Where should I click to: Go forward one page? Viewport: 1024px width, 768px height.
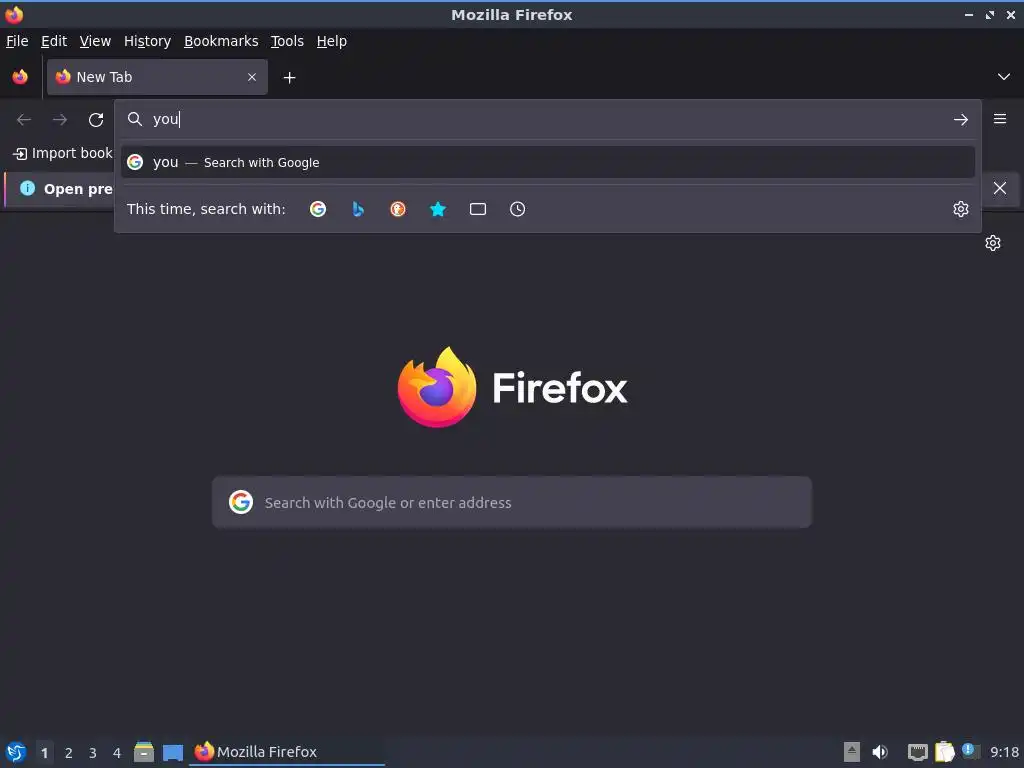pos(60,120)
